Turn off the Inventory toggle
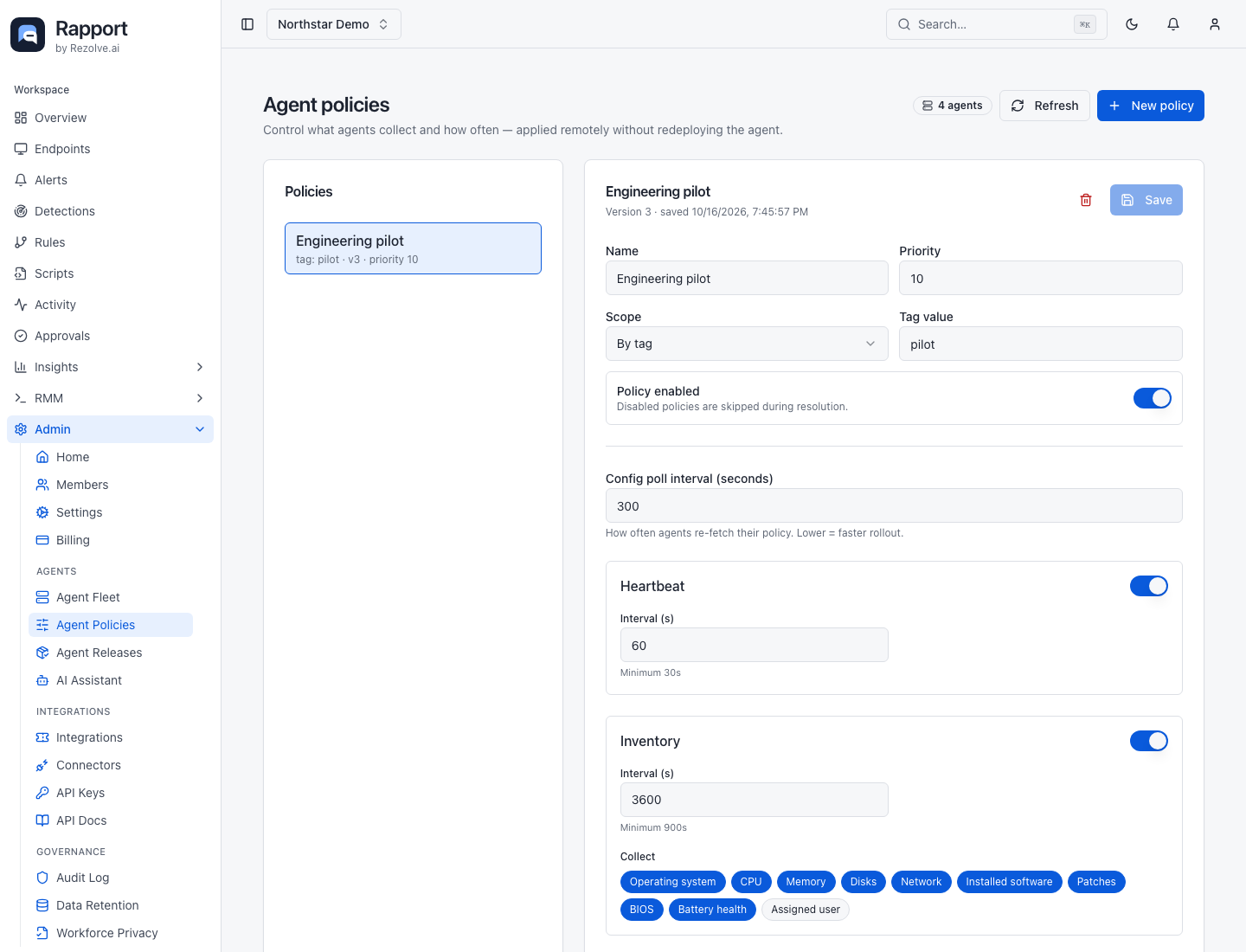Viewport: 1246px width, 952px height. [1149, 741]
